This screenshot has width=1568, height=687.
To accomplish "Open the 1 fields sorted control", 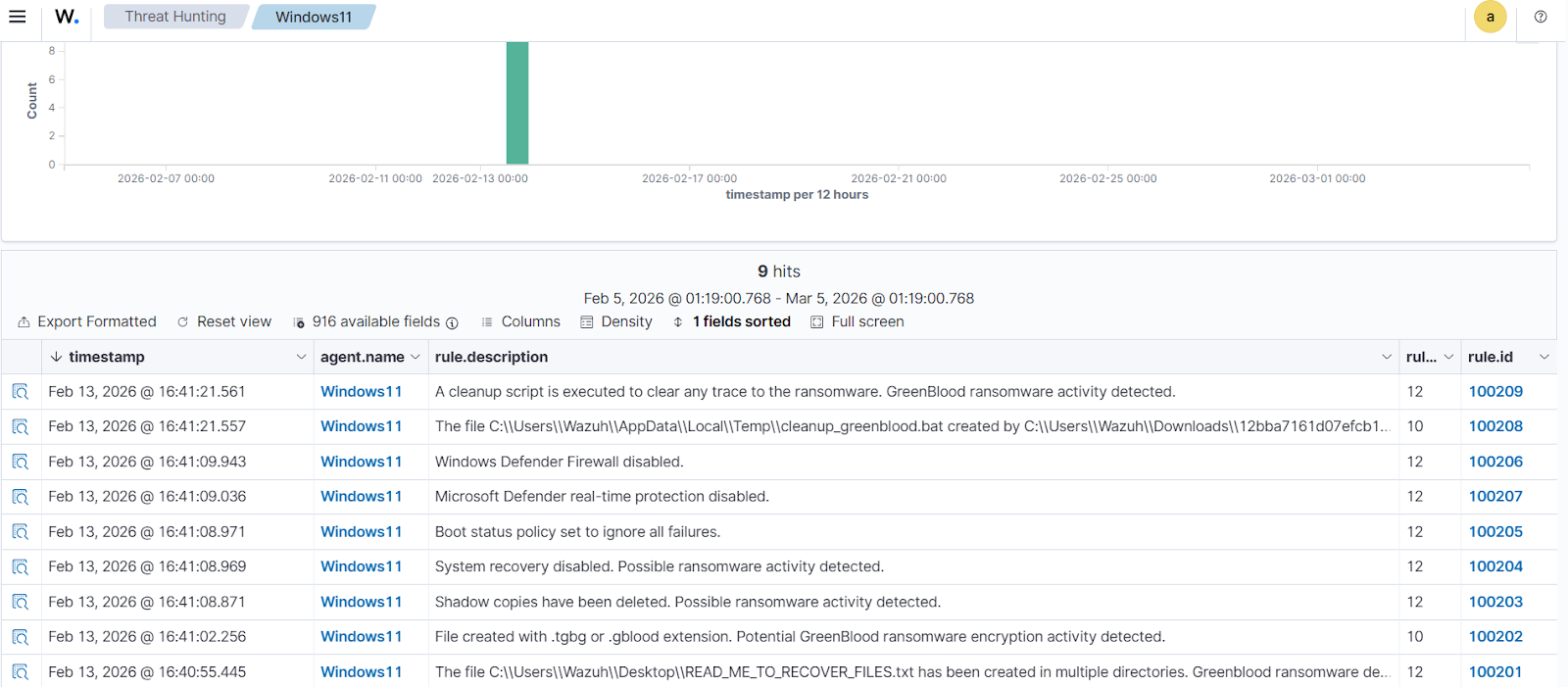I will (731, 321).
